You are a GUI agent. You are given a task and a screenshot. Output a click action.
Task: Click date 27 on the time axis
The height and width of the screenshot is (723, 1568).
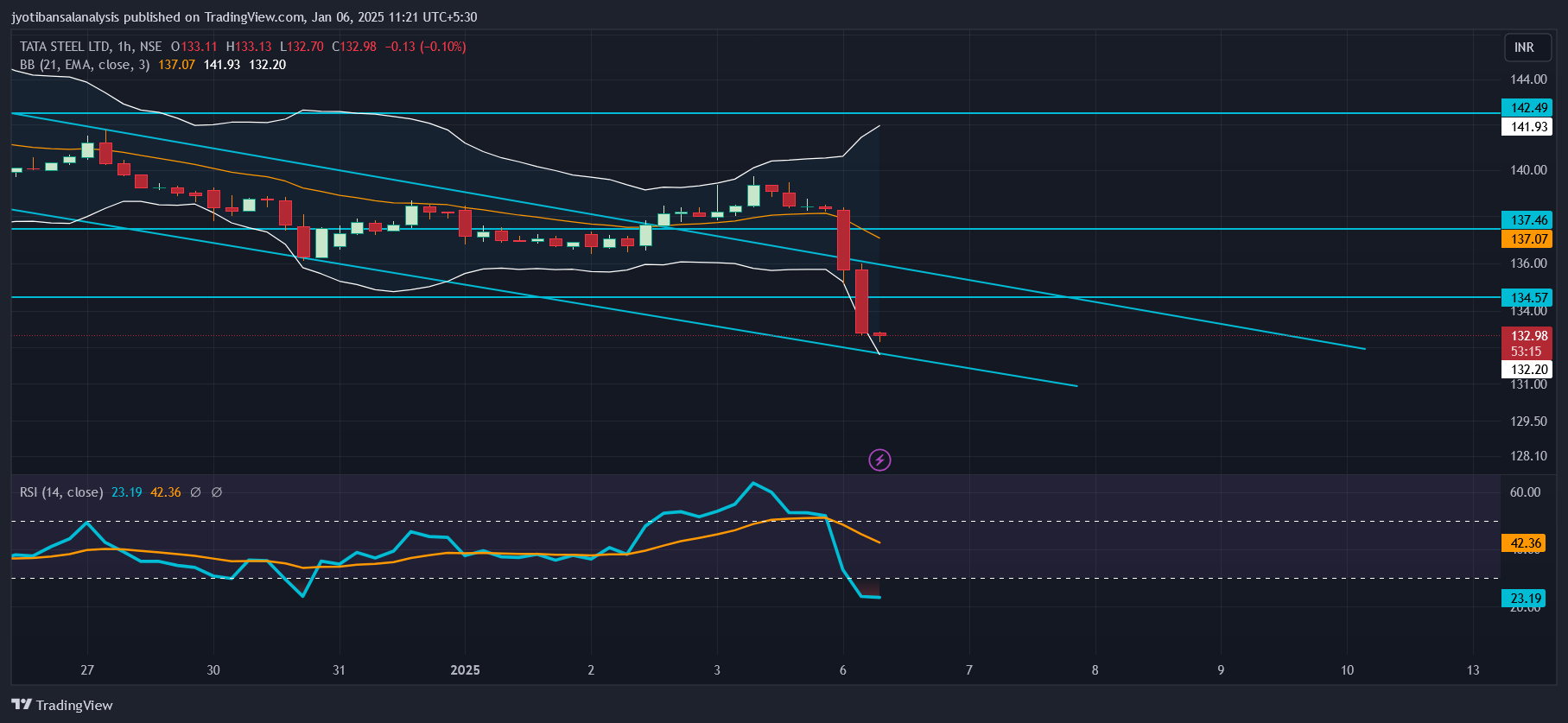click(87, 670)
